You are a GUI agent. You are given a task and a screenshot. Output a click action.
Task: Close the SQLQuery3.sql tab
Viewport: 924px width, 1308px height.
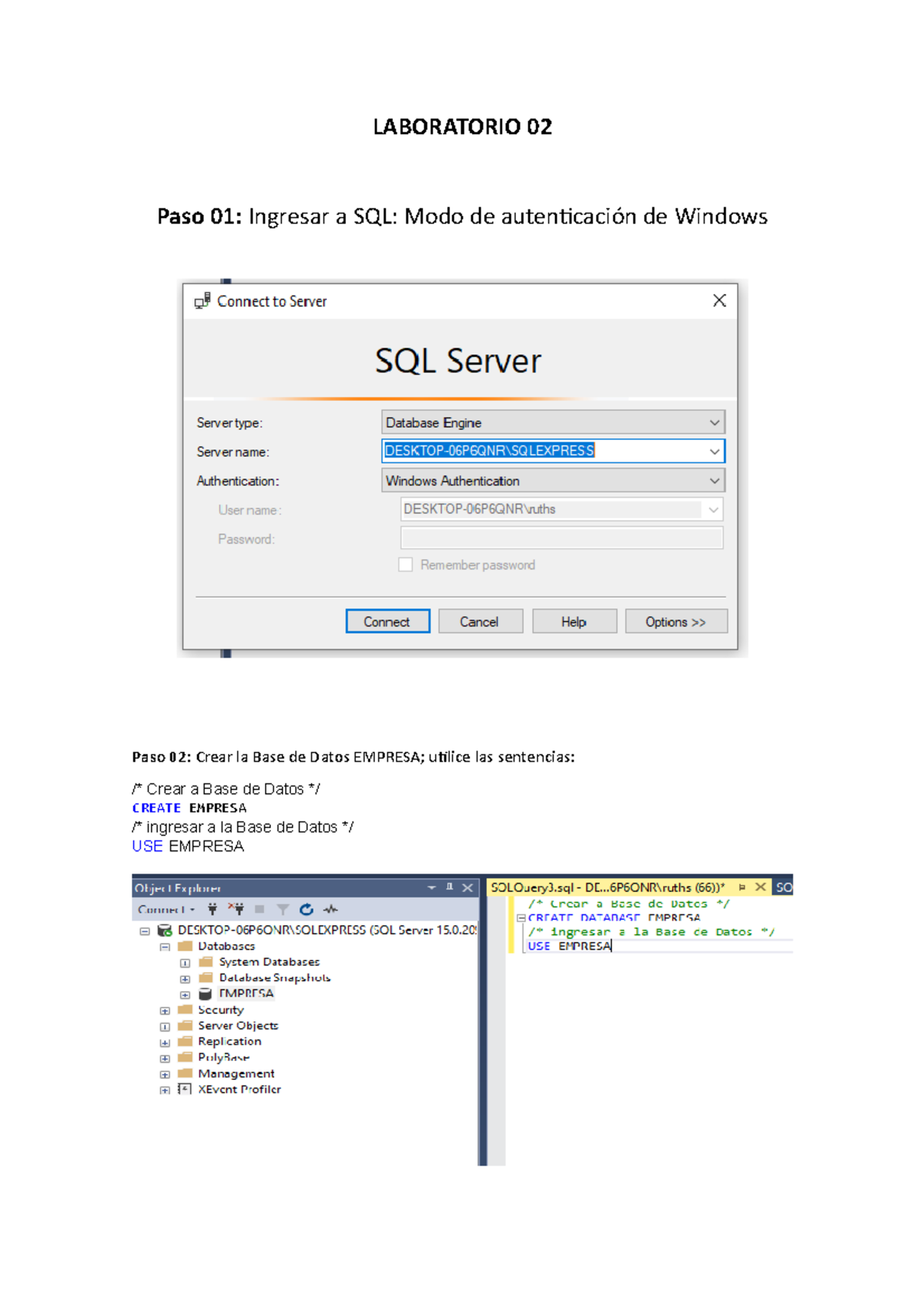coord(760,887)
